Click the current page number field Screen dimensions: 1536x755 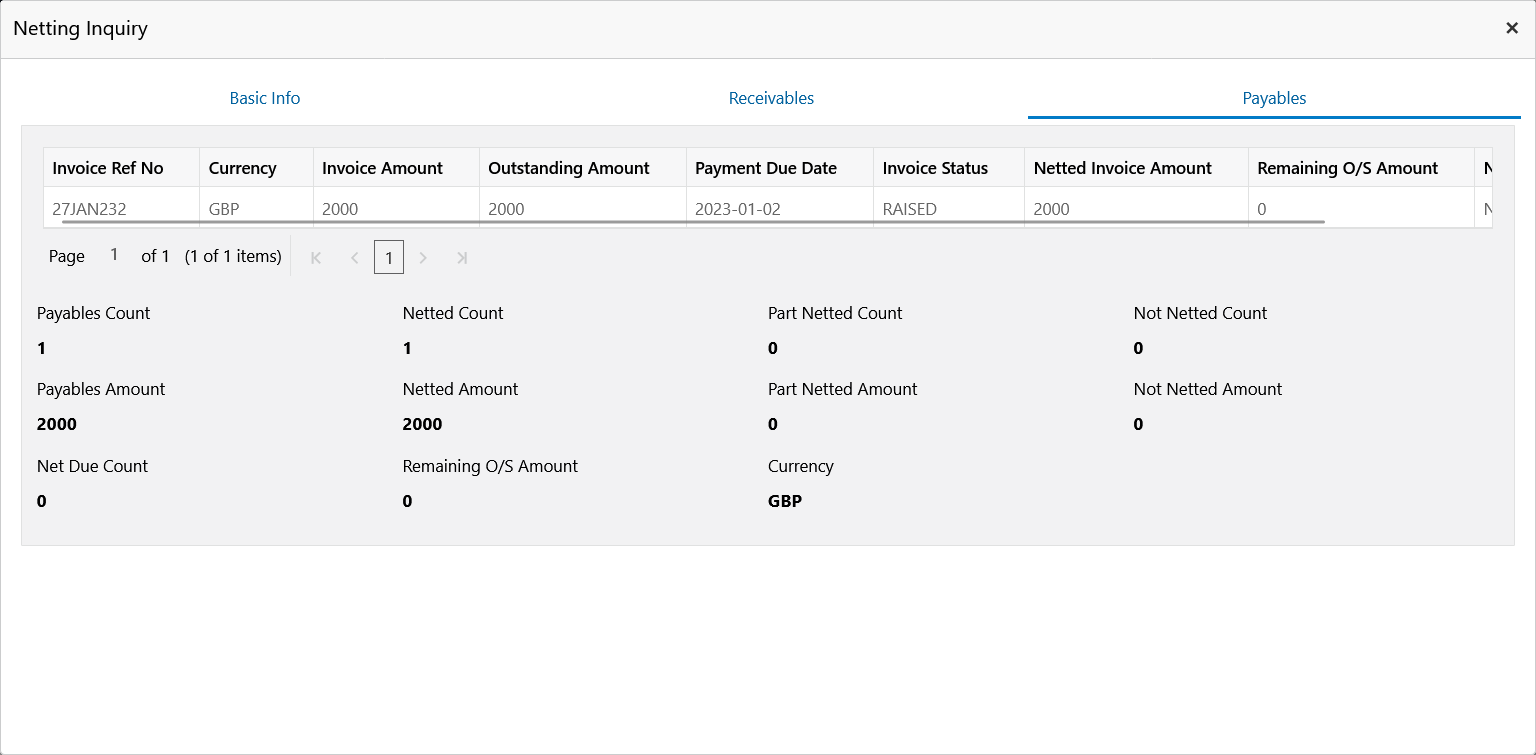click(114, 255)
